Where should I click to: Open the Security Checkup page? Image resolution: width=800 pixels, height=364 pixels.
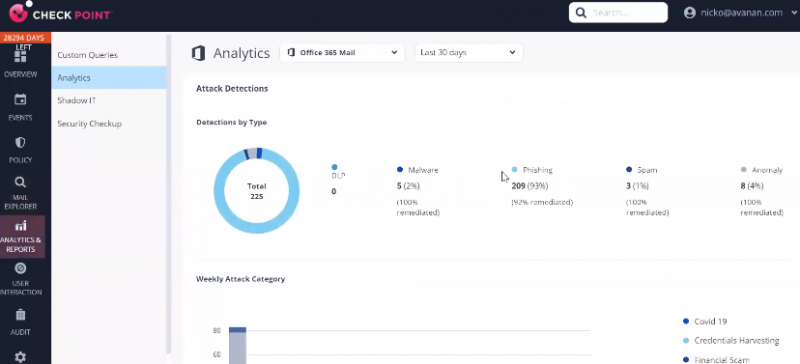pyautogui.click(x=89, y=124)
